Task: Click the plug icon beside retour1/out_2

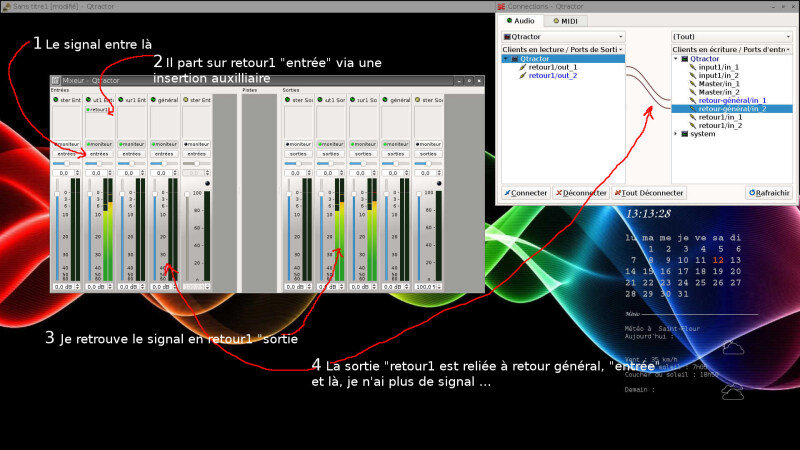Action: 522,76
